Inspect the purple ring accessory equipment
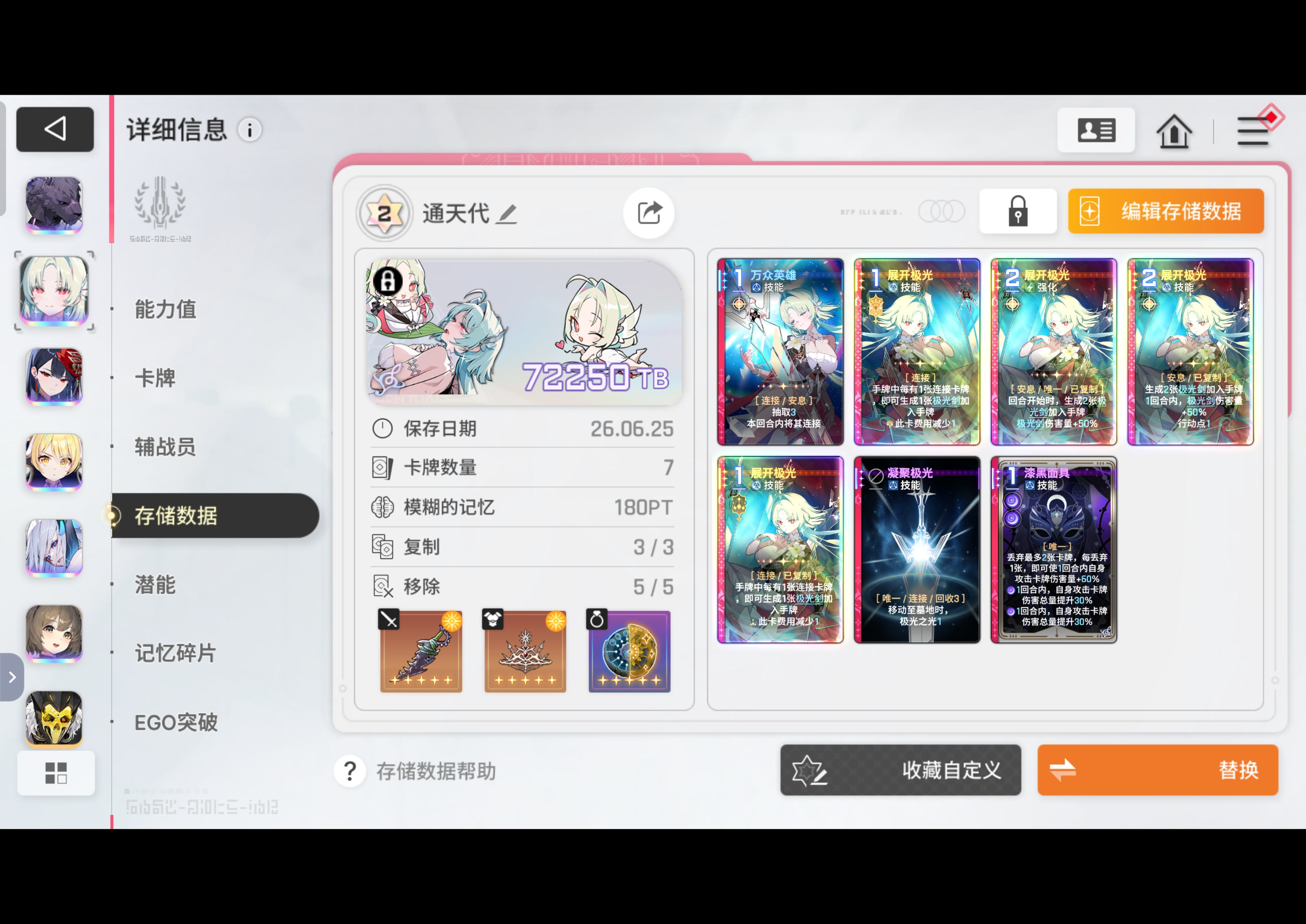1306x924 pixels. click(x=630, y=651)
